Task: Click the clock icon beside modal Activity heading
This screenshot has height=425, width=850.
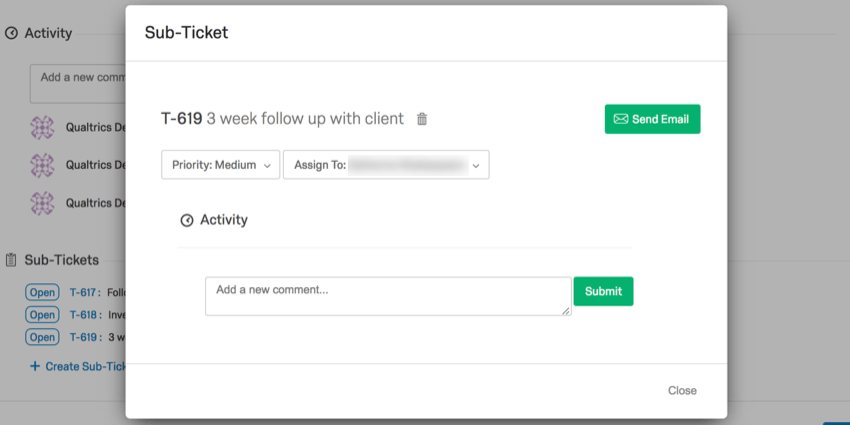Action: [x=186, y=220]
